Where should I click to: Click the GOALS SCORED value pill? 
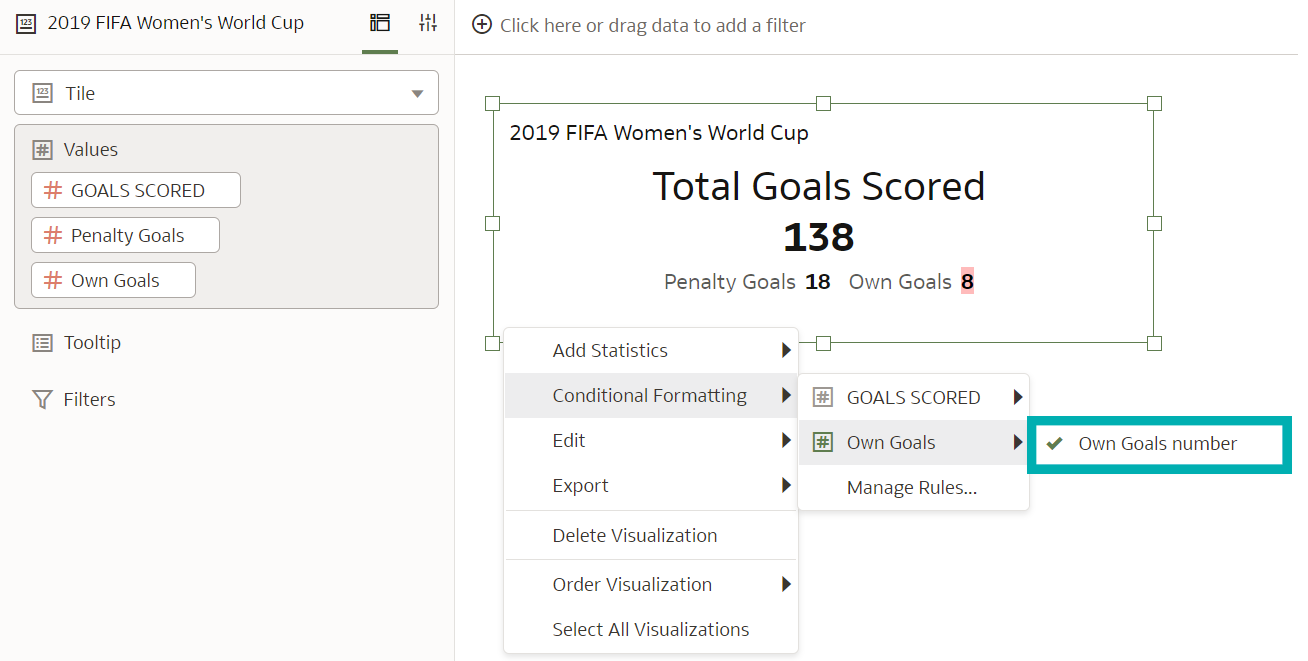[136, 190]
